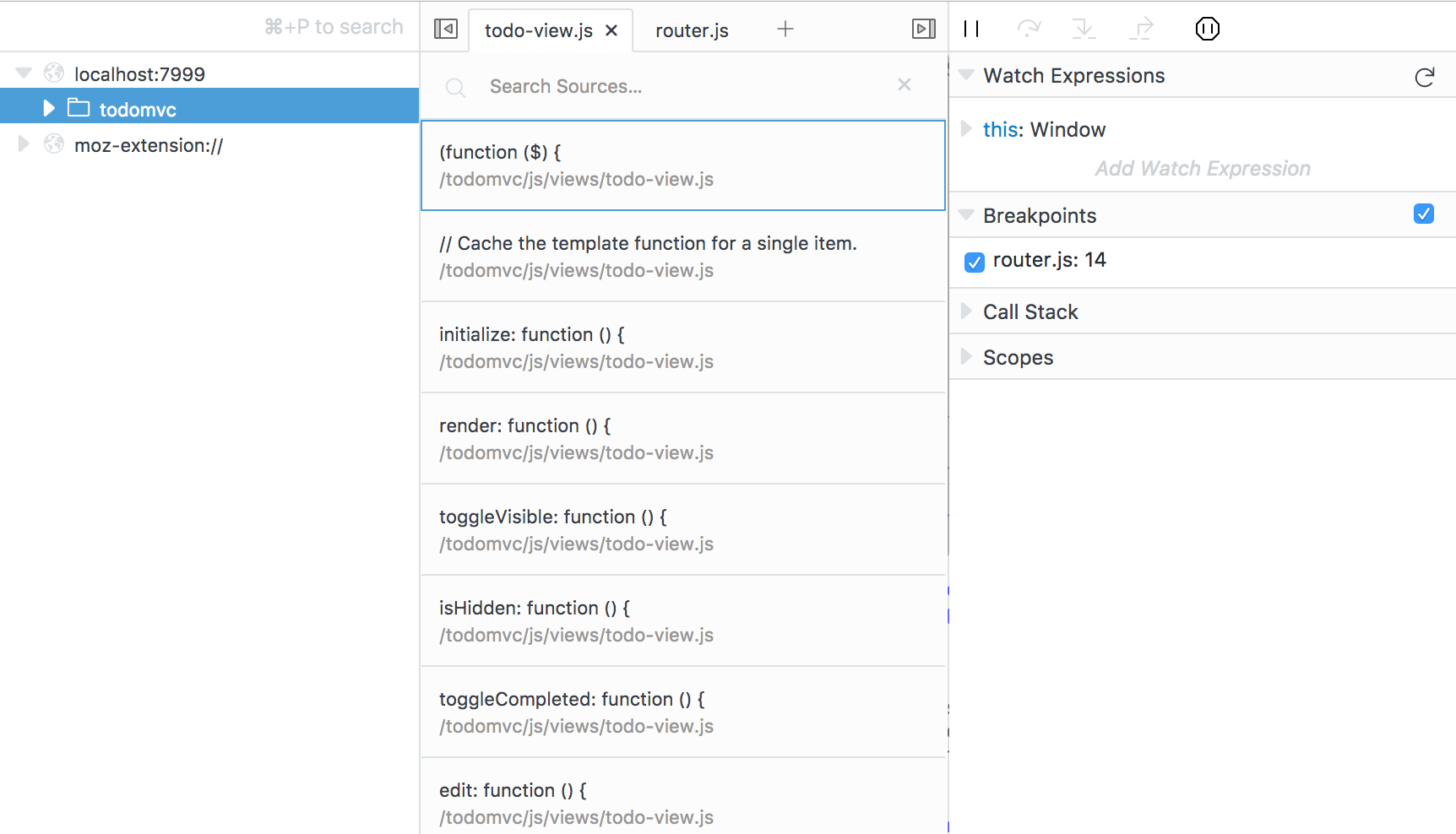Clear the Search Sources field

tap(904, 84)
